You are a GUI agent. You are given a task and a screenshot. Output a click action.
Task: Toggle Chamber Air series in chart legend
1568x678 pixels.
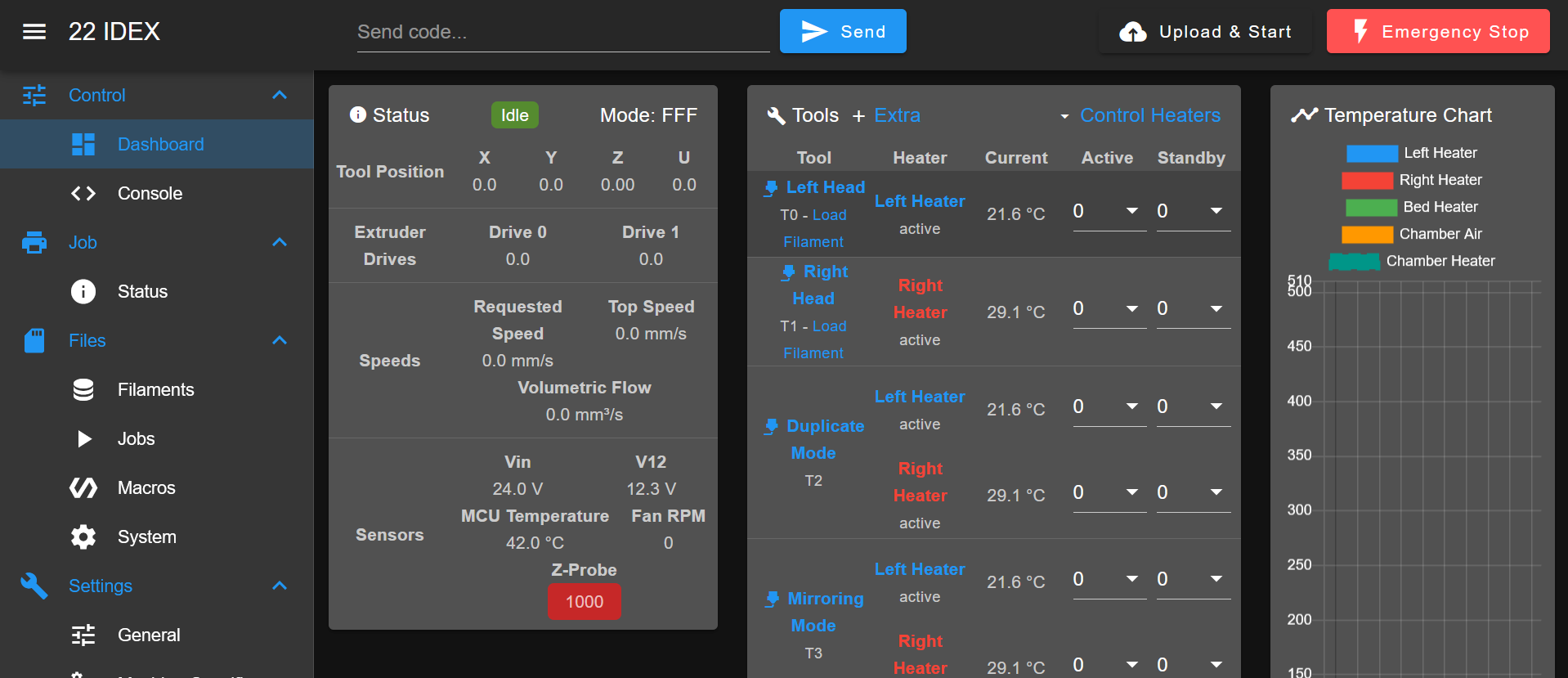[1440, 234]
